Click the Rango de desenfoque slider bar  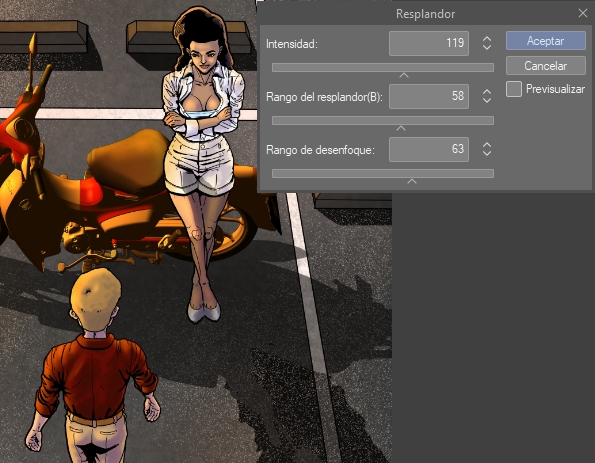point(383,174)
